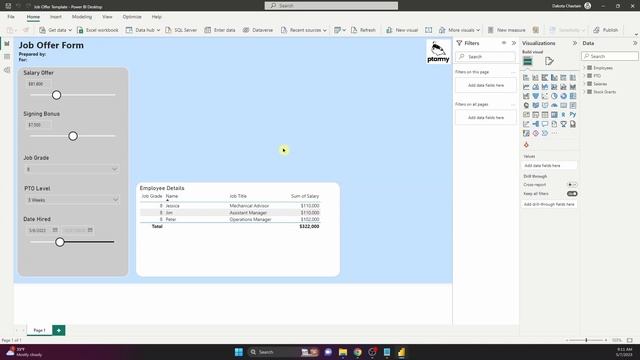
Task: Open the Help ribbon tab
Action: [x=156, y=17]
